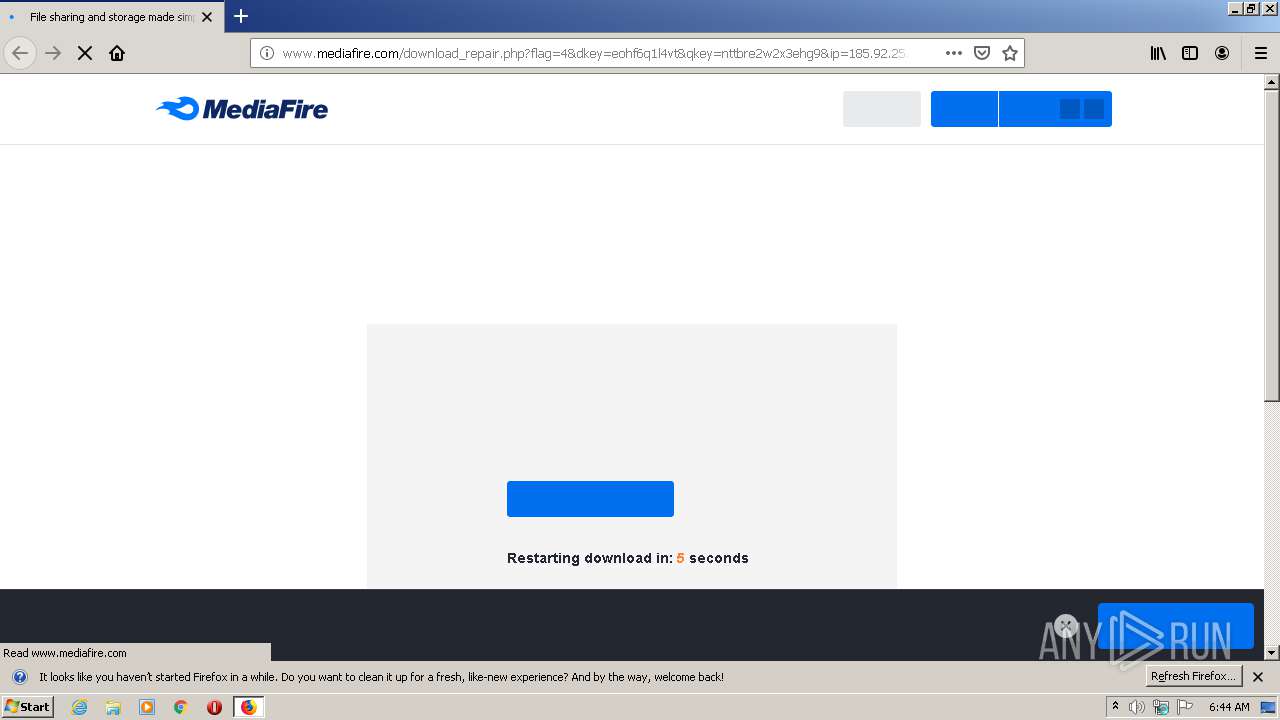Bookmark this page with the star
The image size is (1280, 720).
point(1010,53)
